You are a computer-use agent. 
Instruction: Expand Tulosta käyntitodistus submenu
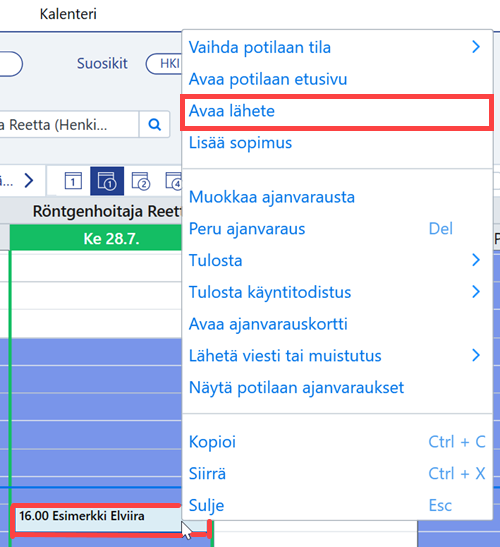(x=337, y=292)
